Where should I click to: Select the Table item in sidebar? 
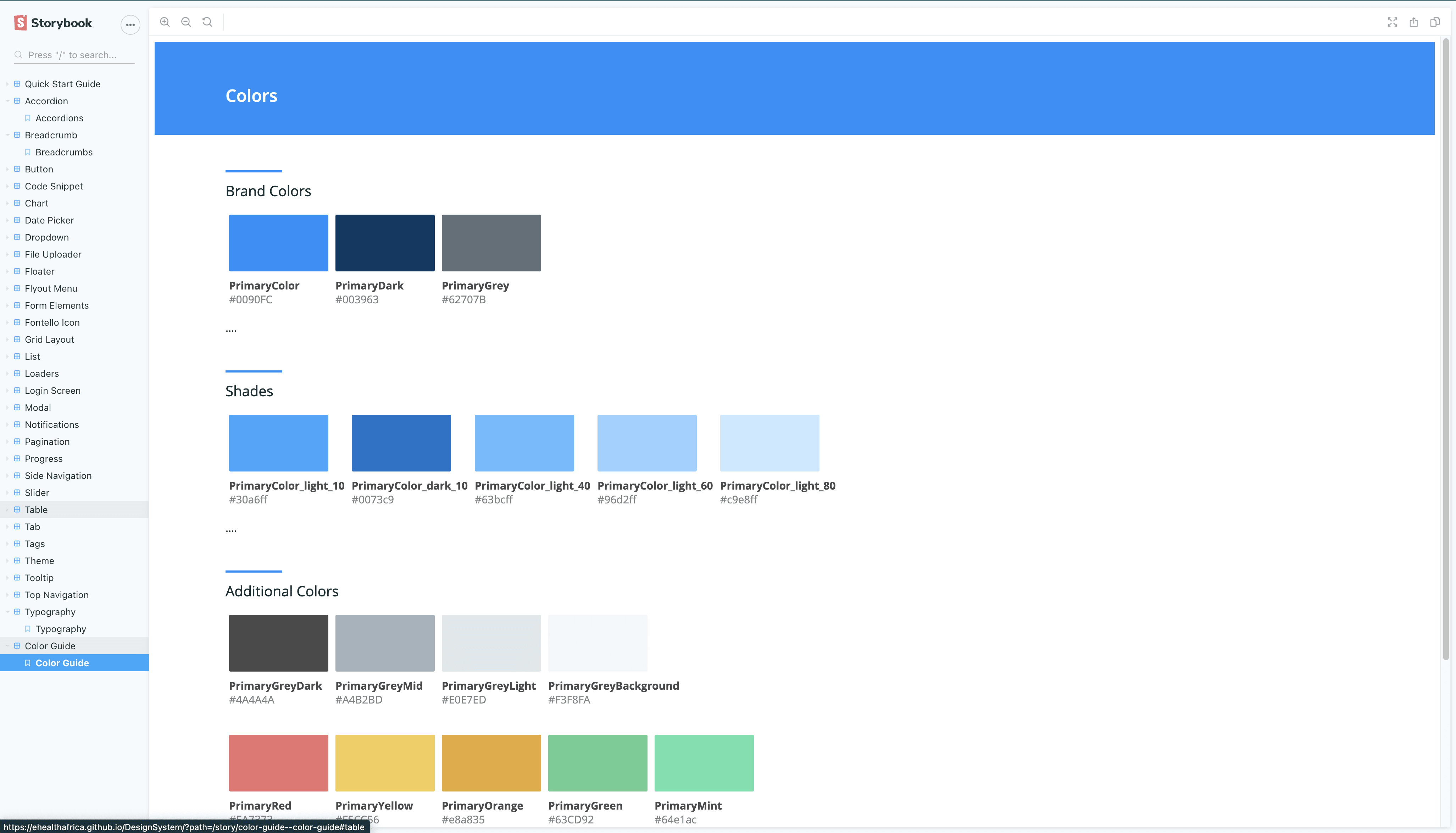[x=36, y=510]
